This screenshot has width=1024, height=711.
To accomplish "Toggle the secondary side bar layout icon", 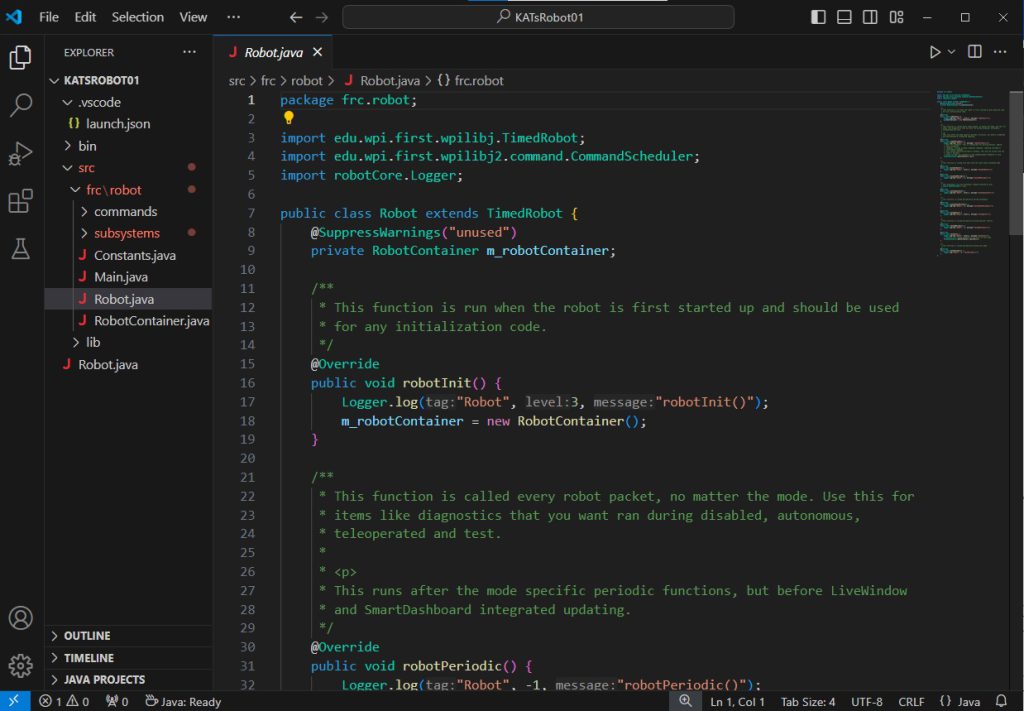I will pos(871,18).
